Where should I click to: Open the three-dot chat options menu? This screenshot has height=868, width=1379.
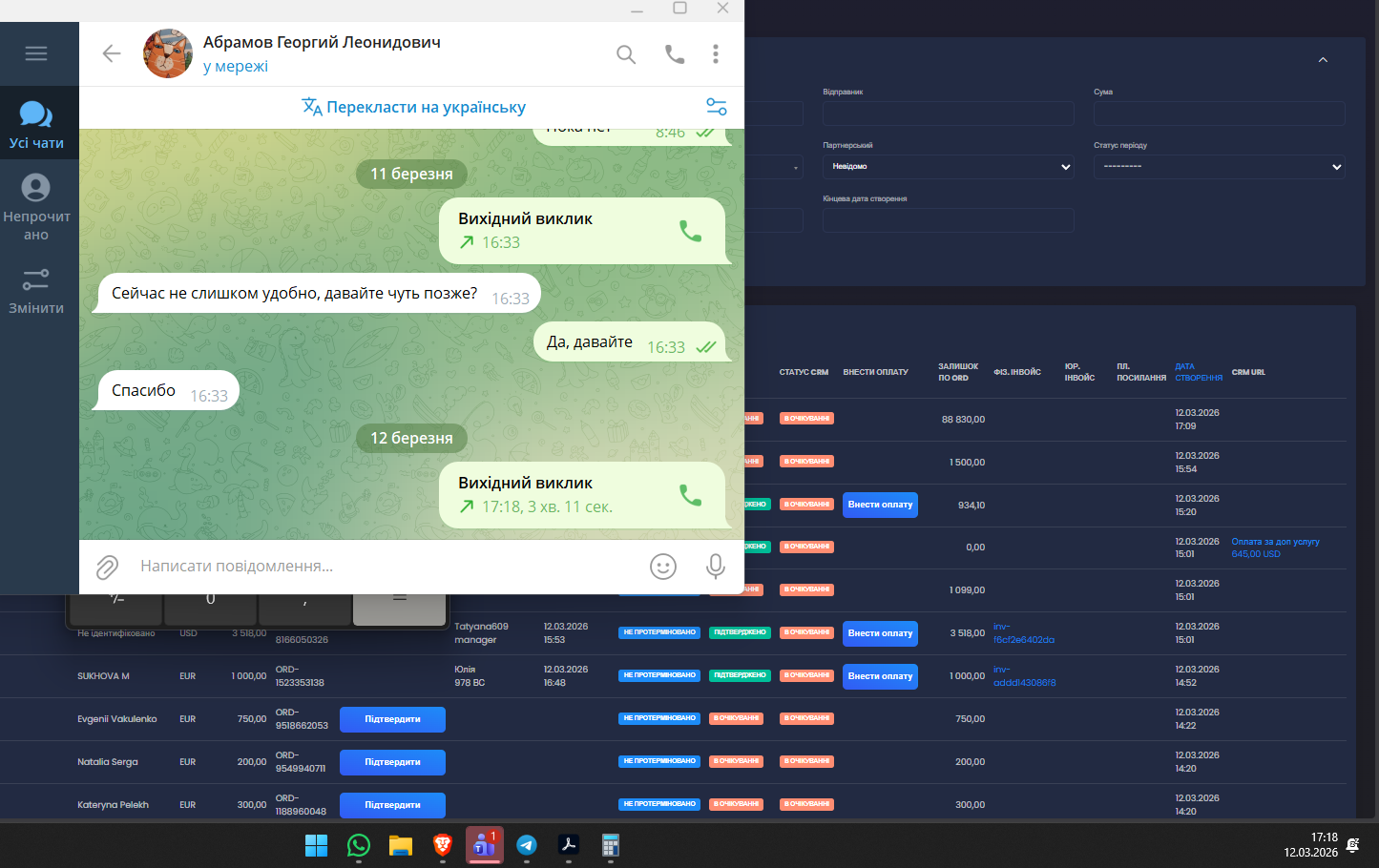(716, 54)
